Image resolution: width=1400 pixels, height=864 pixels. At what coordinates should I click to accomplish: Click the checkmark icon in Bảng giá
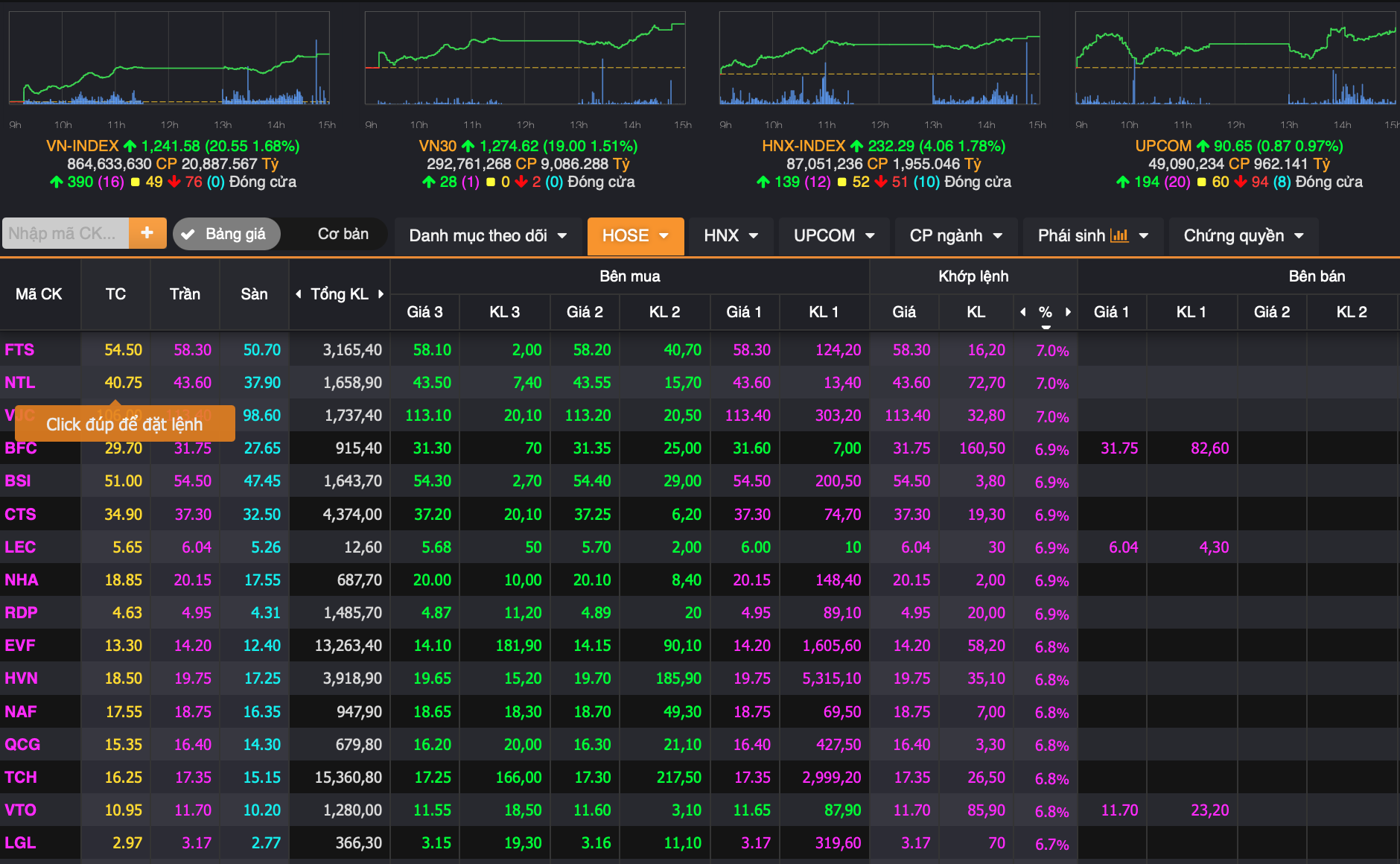[188, 235]
